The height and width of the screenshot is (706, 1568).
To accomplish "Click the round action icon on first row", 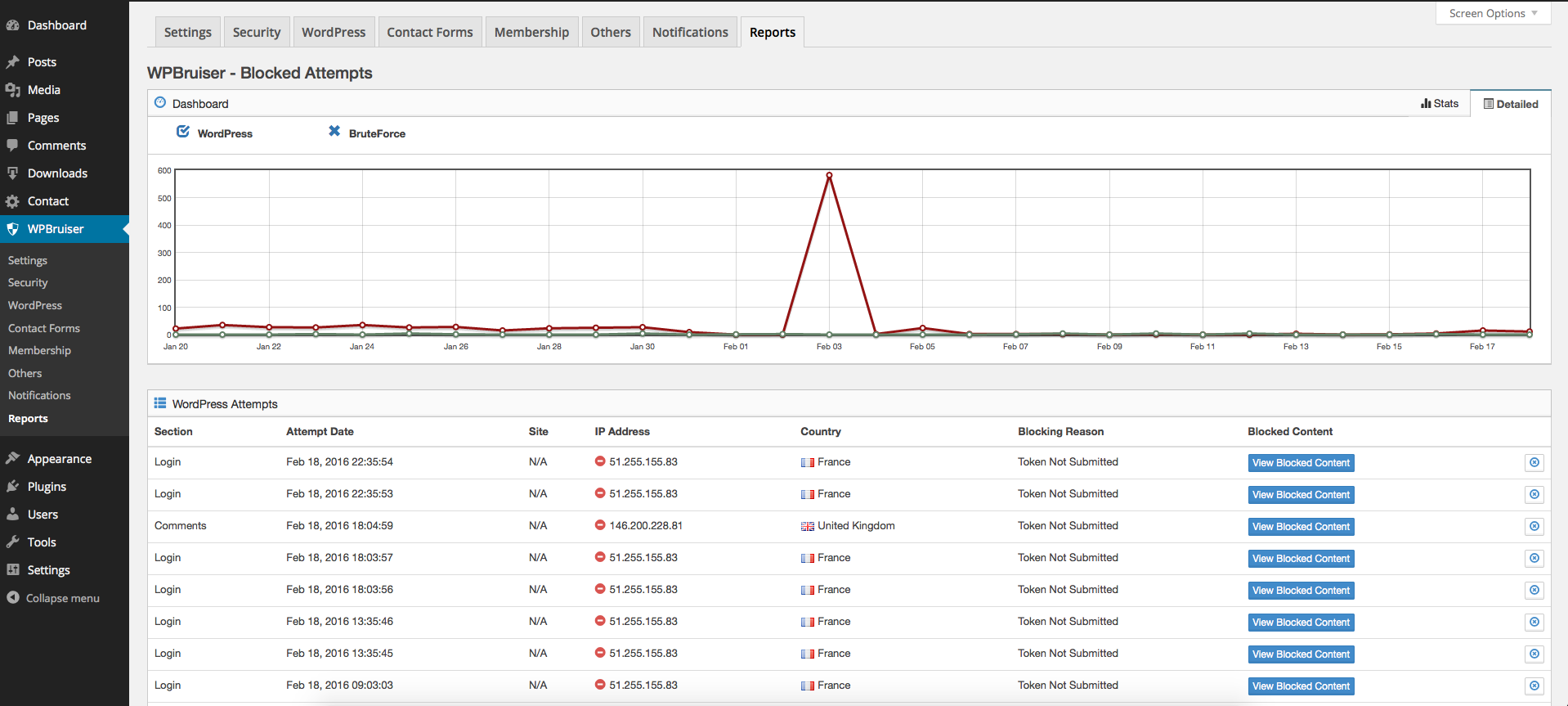I will [x=1534, y=462].
